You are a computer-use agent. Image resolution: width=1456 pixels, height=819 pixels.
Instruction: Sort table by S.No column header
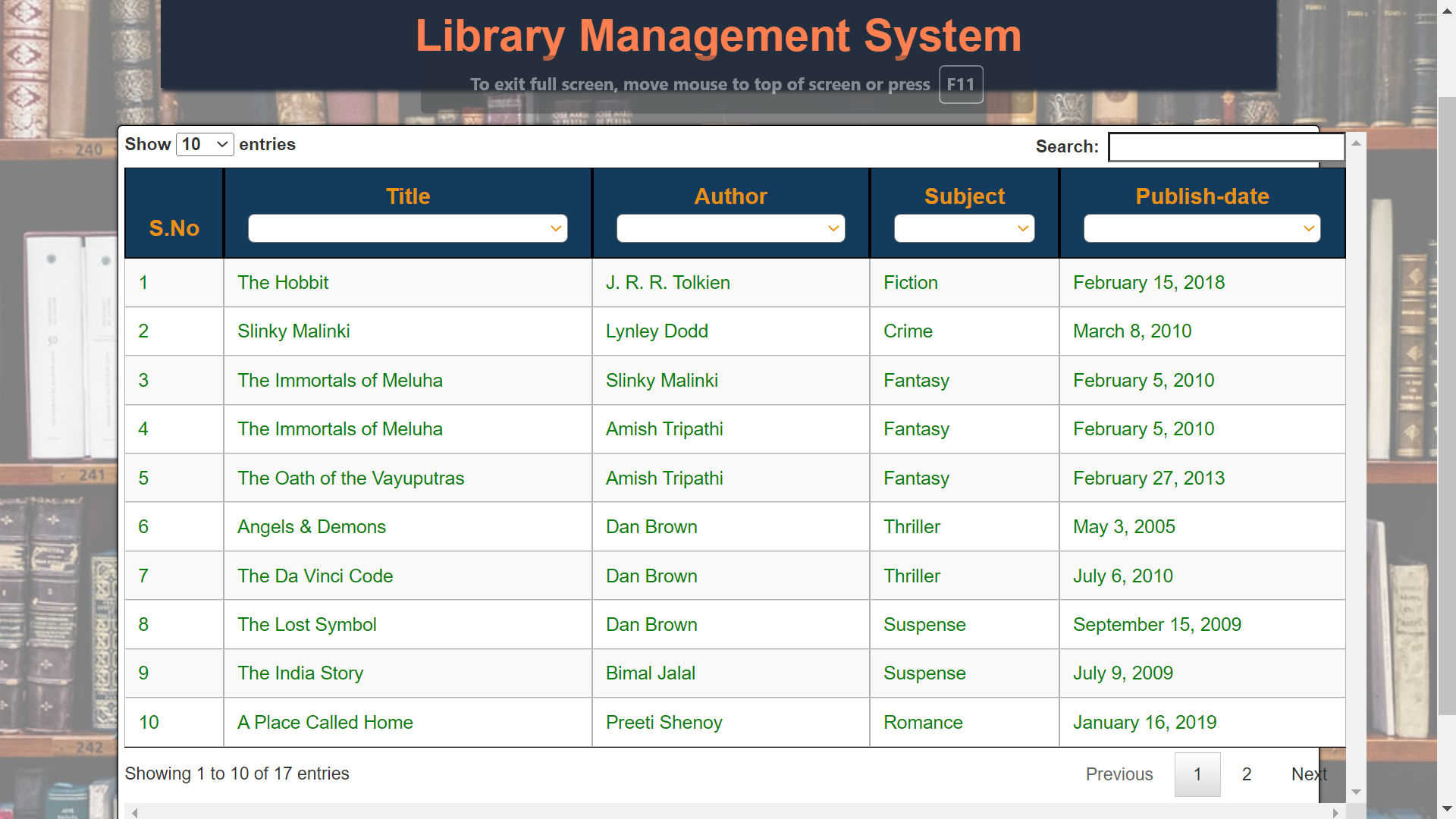pyautogui.click(x=174, y=228)
